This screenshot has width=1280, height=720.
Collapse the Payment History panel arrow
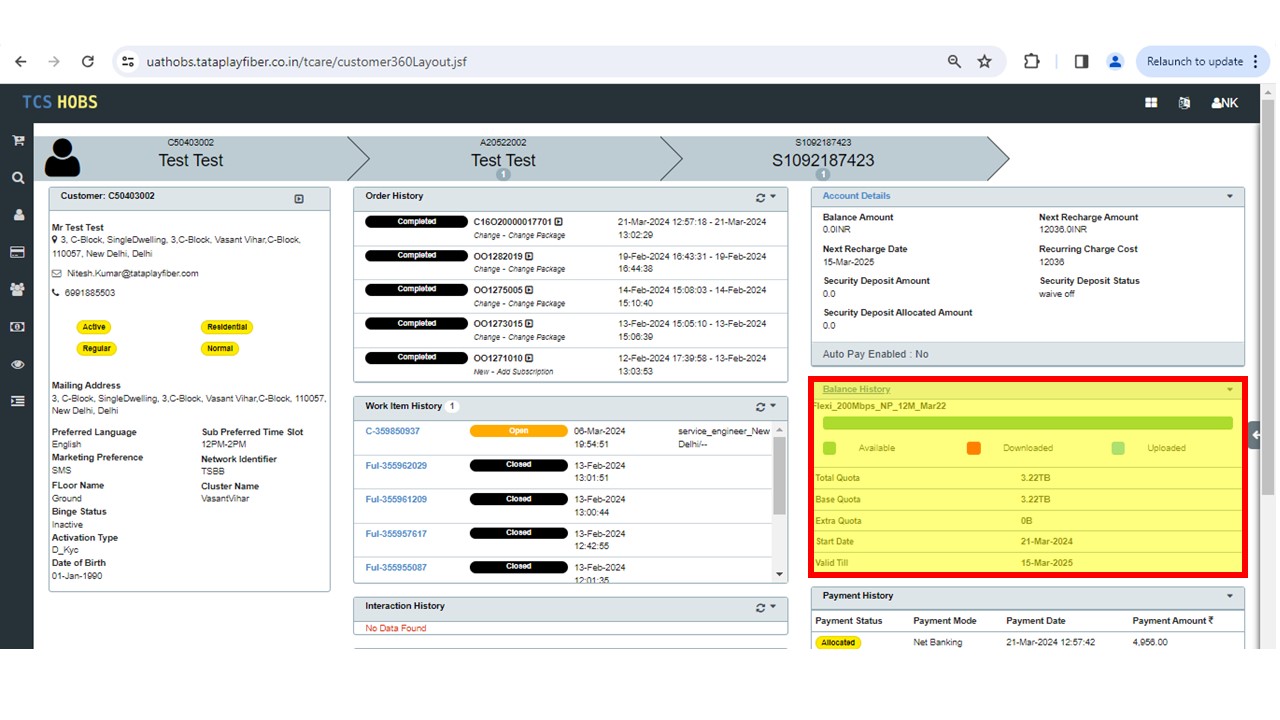coord(1230,596)
